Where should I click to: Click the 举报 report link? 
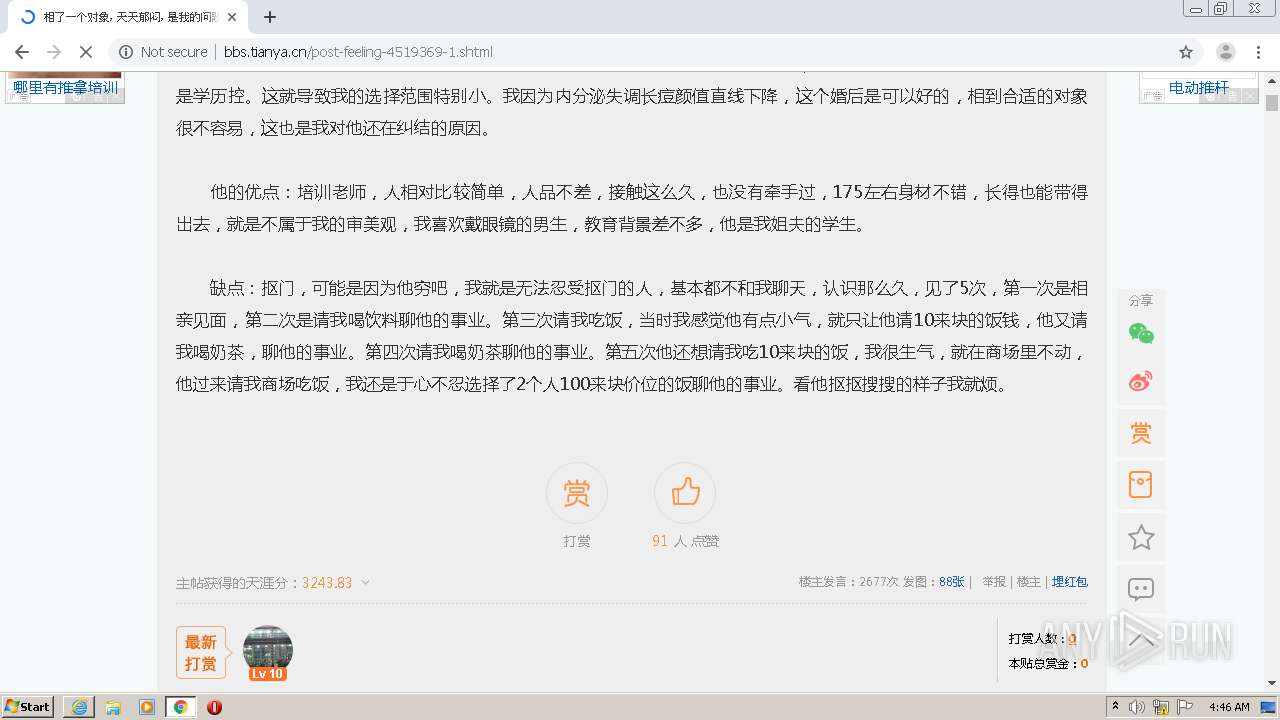click(x=993, y=581)
